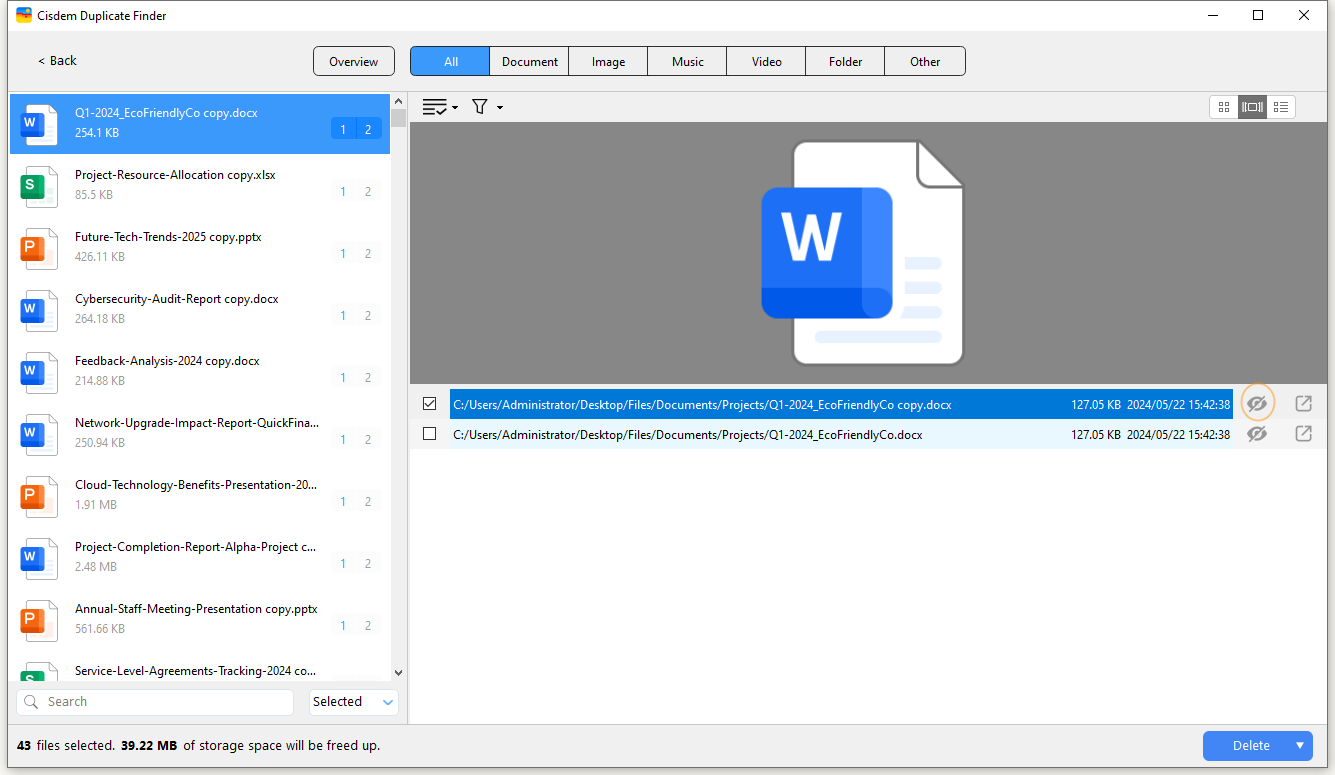Click the selection rules list icon
The width and height of the screenshot is (1335, 775).
(434, 107)
